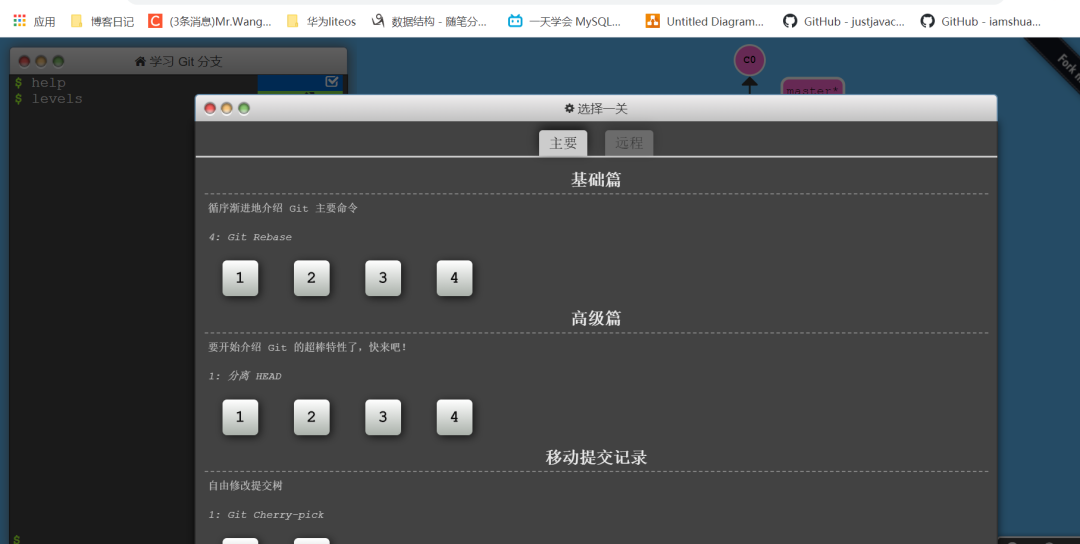Start level 1 in 高级篇
1080x544 pixels.
click(x=240, y=417)
